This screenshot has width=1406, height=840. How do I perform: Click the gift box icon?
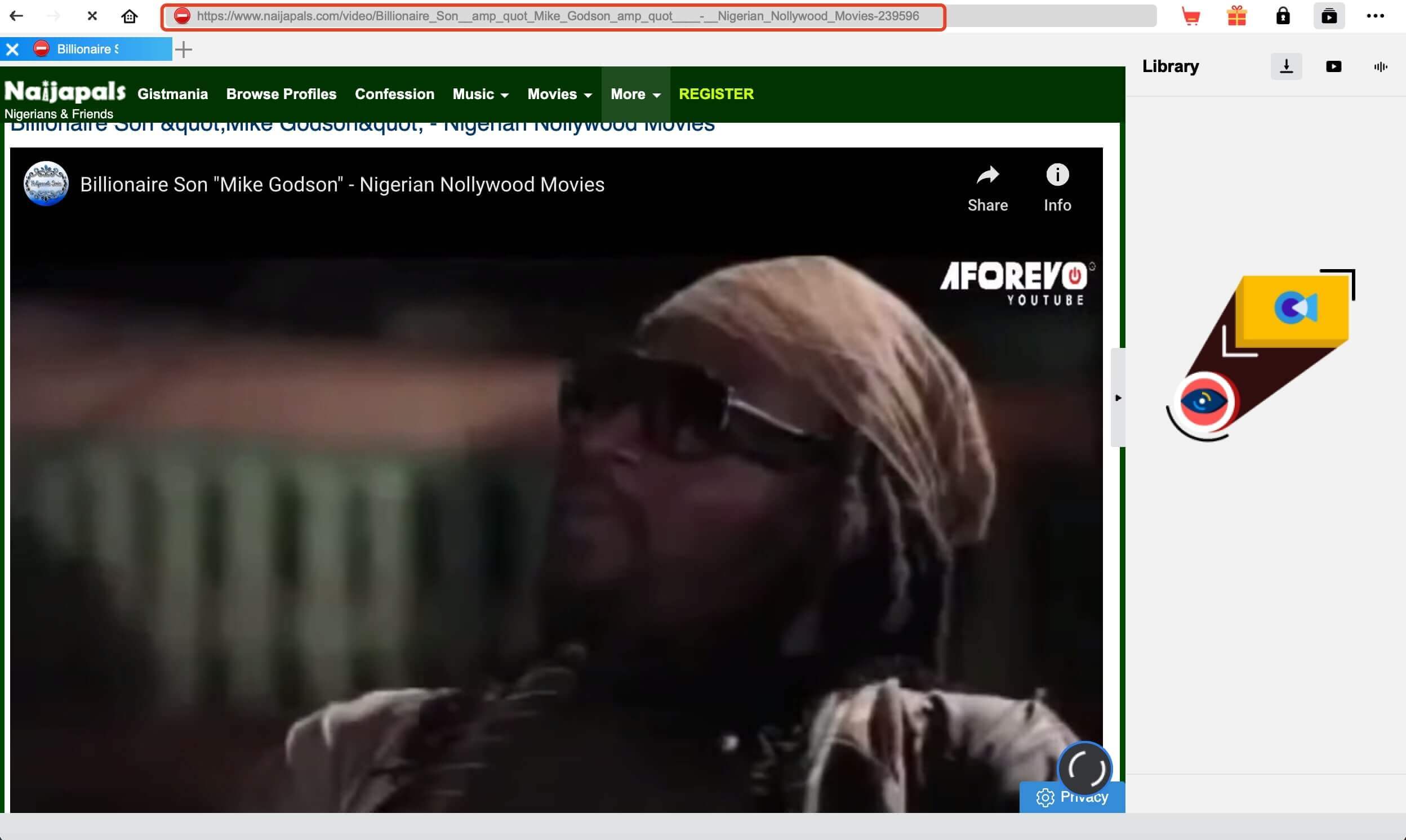1236,16
